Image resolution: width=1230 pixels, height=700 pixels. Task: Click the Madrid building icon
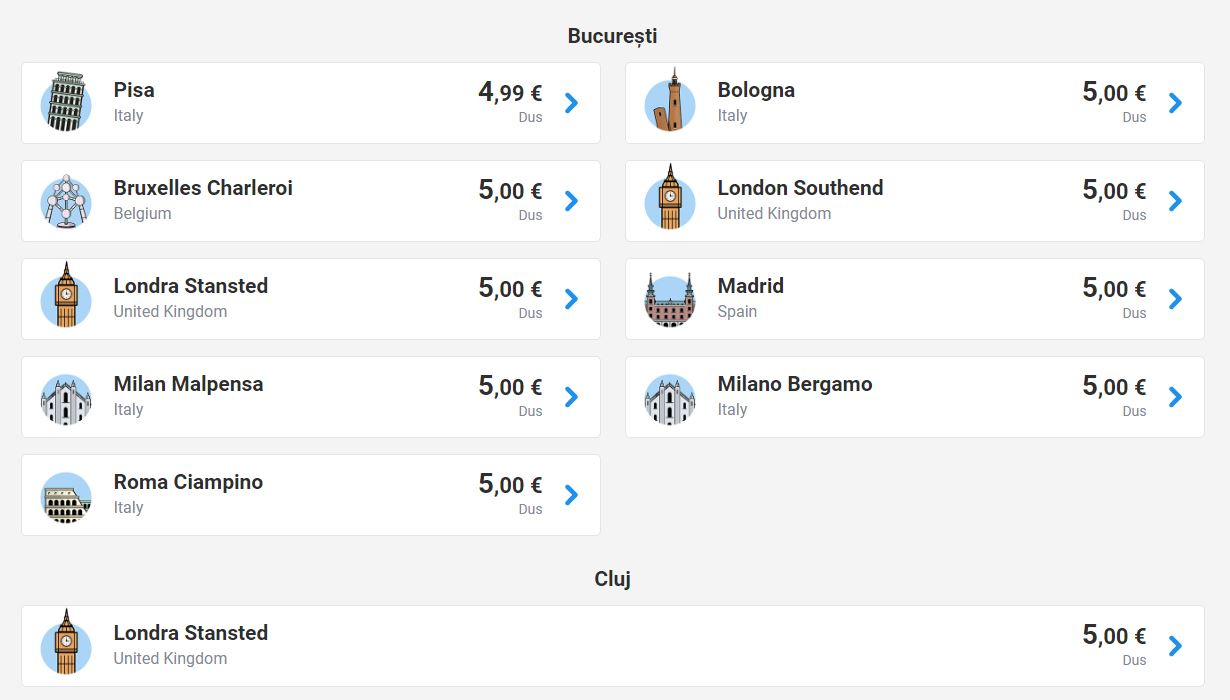click(x=670, y=300)
